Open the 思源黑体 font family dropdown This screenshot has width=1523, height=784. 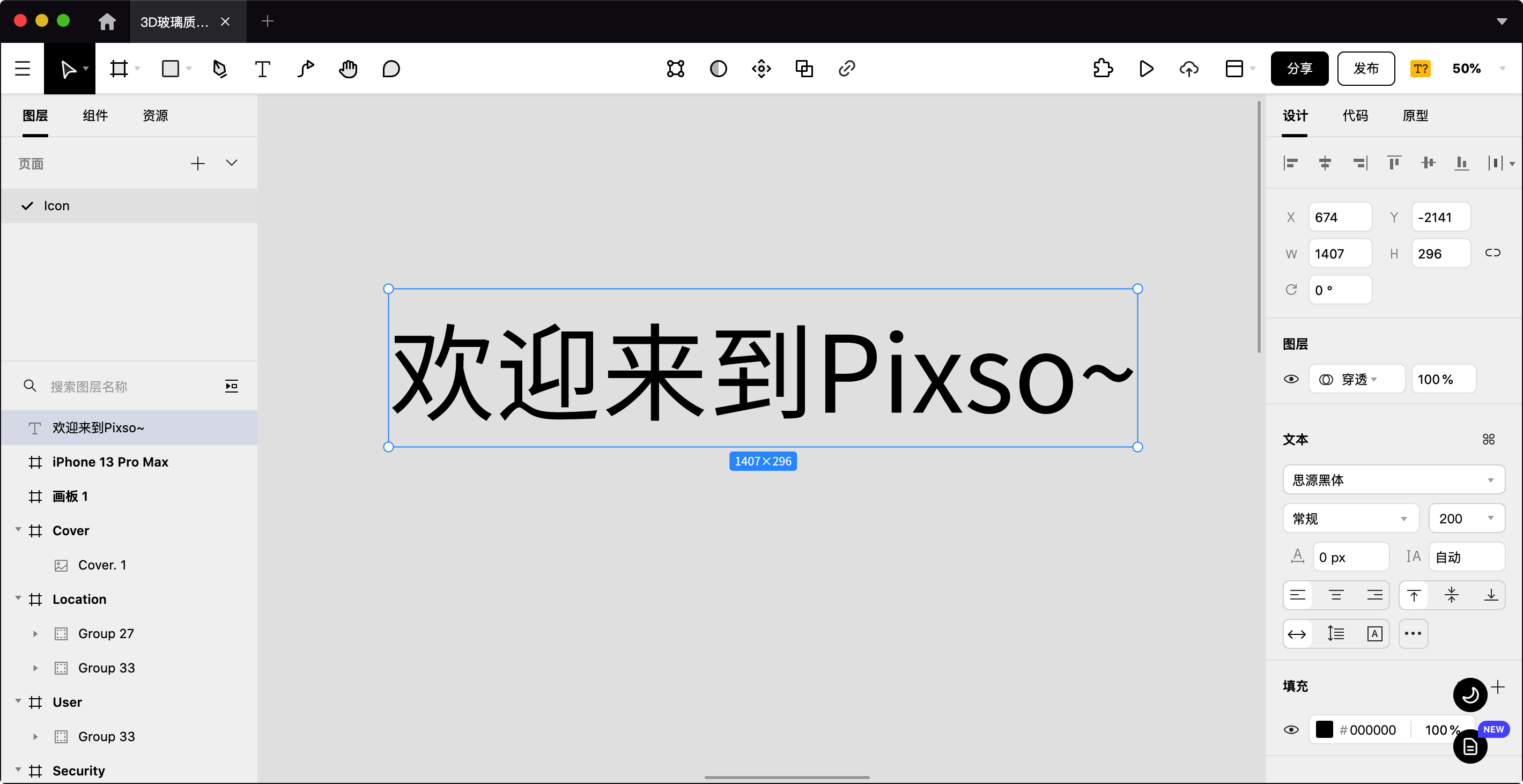point(1394,479)
